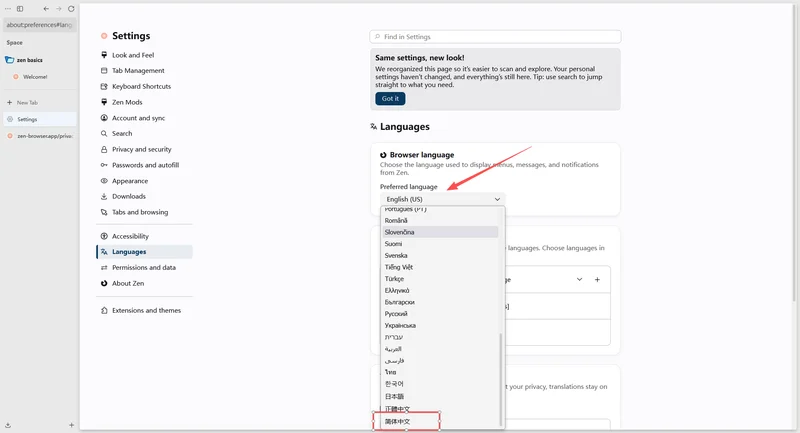Click the Appearance eye icon
800x433 pixels.
[x=104, y=181]
